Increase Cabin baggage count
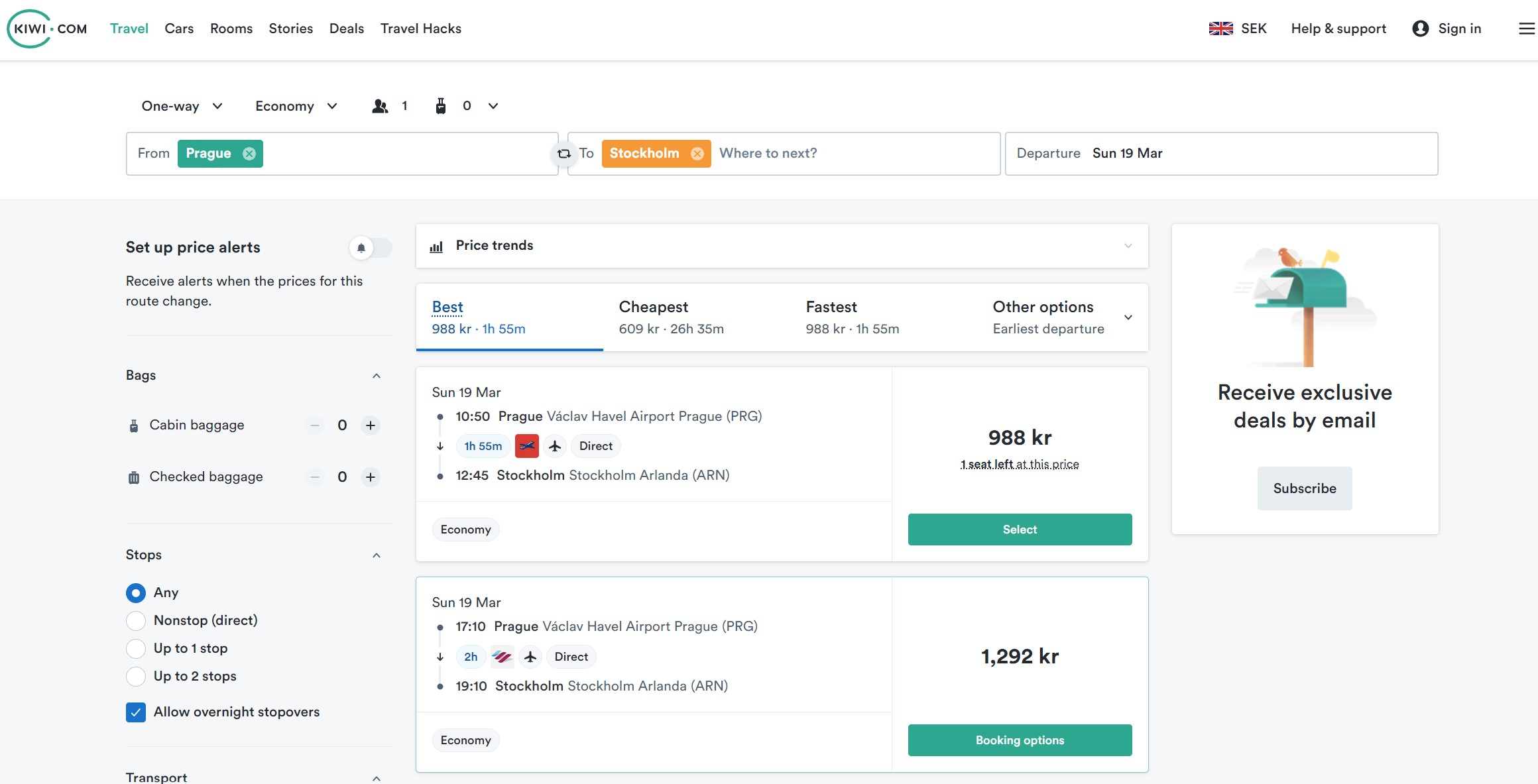The width and height of the screenshot is (1538, 784). [x=371, y=425]
